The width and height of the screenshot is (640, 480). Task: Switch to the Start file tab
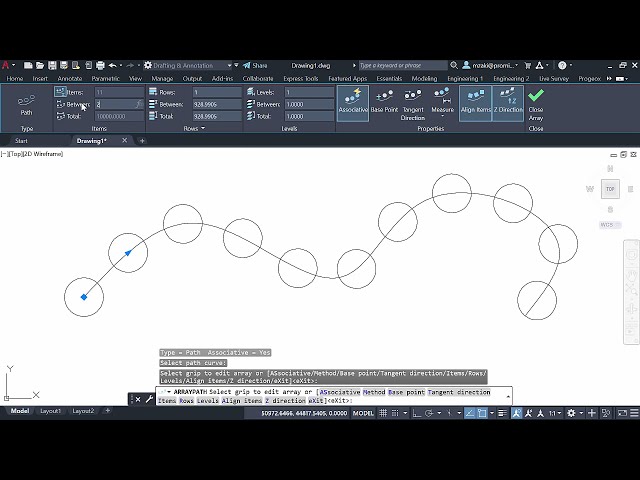click(21, 141)
